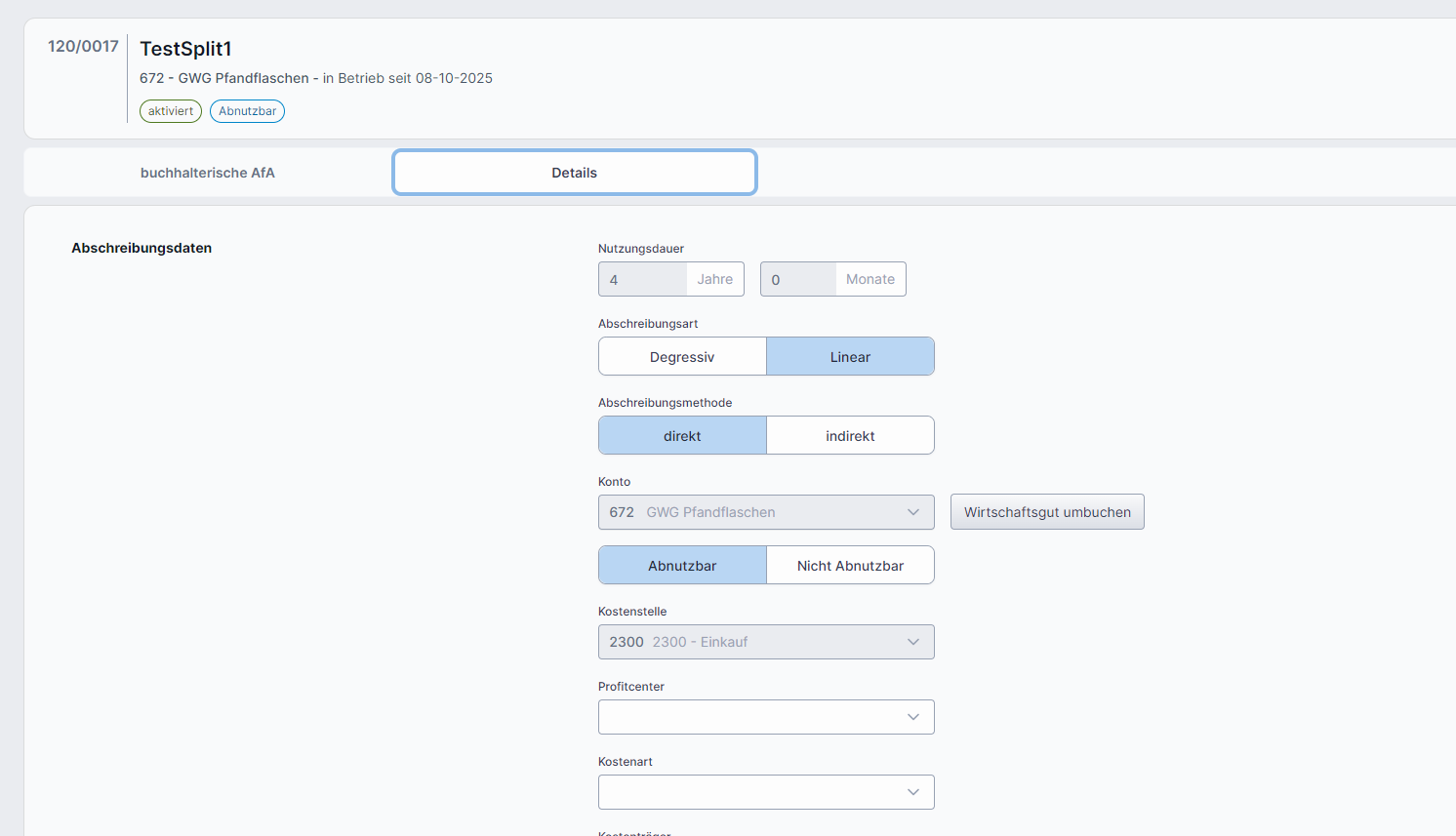Click the TestSplit1 asset title

185,49
